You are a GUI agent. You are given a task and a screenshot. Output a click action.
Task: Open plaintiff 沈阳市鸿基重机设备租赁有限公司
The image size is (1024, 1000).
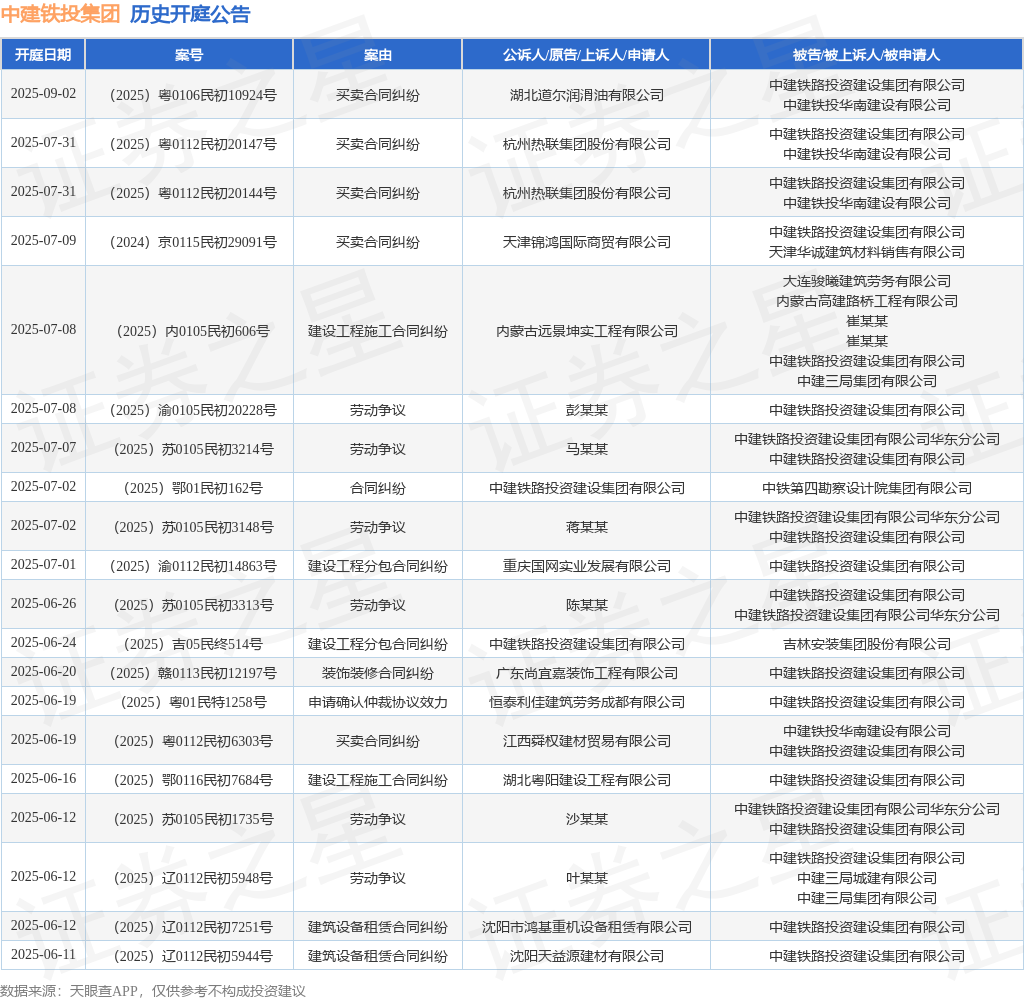tap(586, 927)
